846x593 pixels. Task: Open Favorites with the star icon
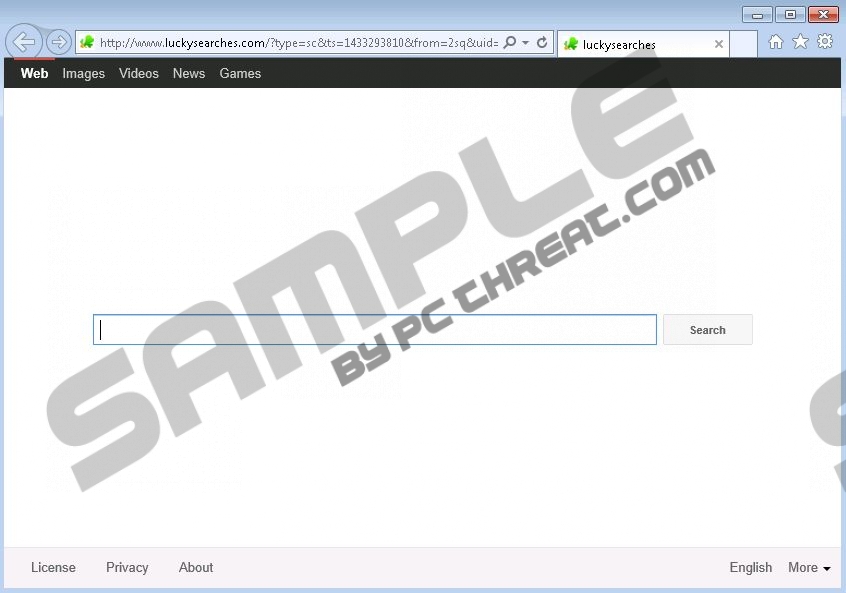[800, 42]
